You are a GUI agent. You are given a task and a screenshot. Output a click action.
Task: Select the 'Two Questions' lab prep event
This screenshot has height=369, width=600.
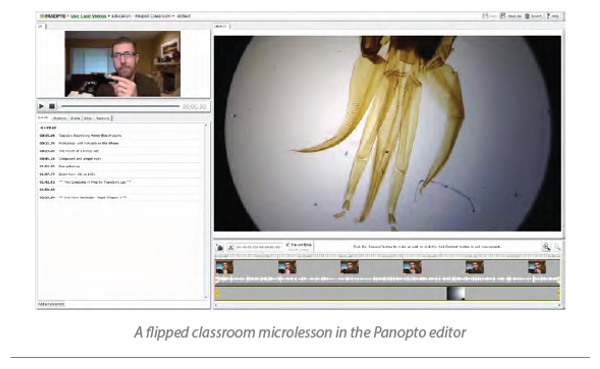pyautogui.click(x=120, y=182)
